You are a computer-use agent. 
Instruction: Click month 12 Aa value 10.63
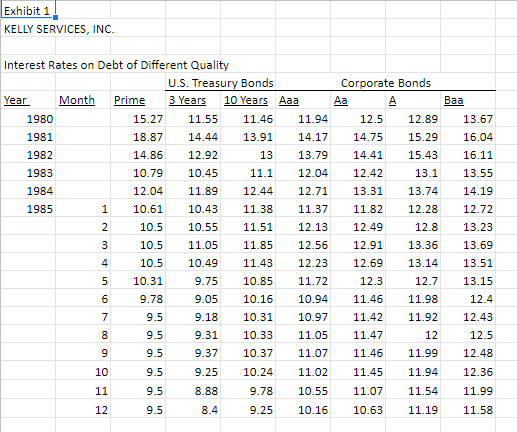click(358, 409)
